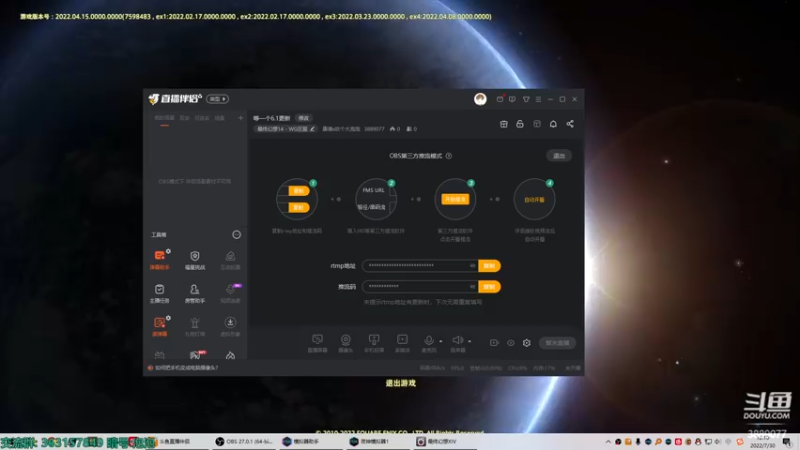Viewport: 800px width, 450px height.
Task: Open the feedback message icon in title bar
Action: (x=512, y=99)
